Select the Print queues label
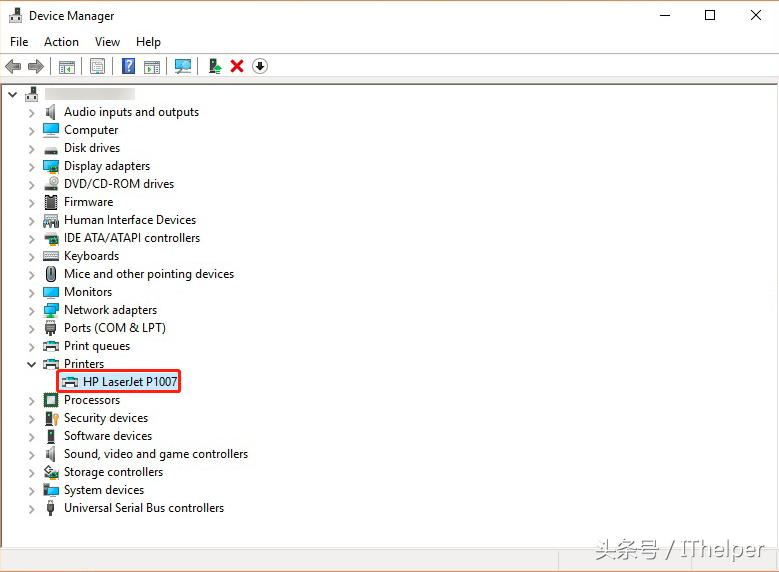Screen dimensions: 779x572 coord(97,346)
